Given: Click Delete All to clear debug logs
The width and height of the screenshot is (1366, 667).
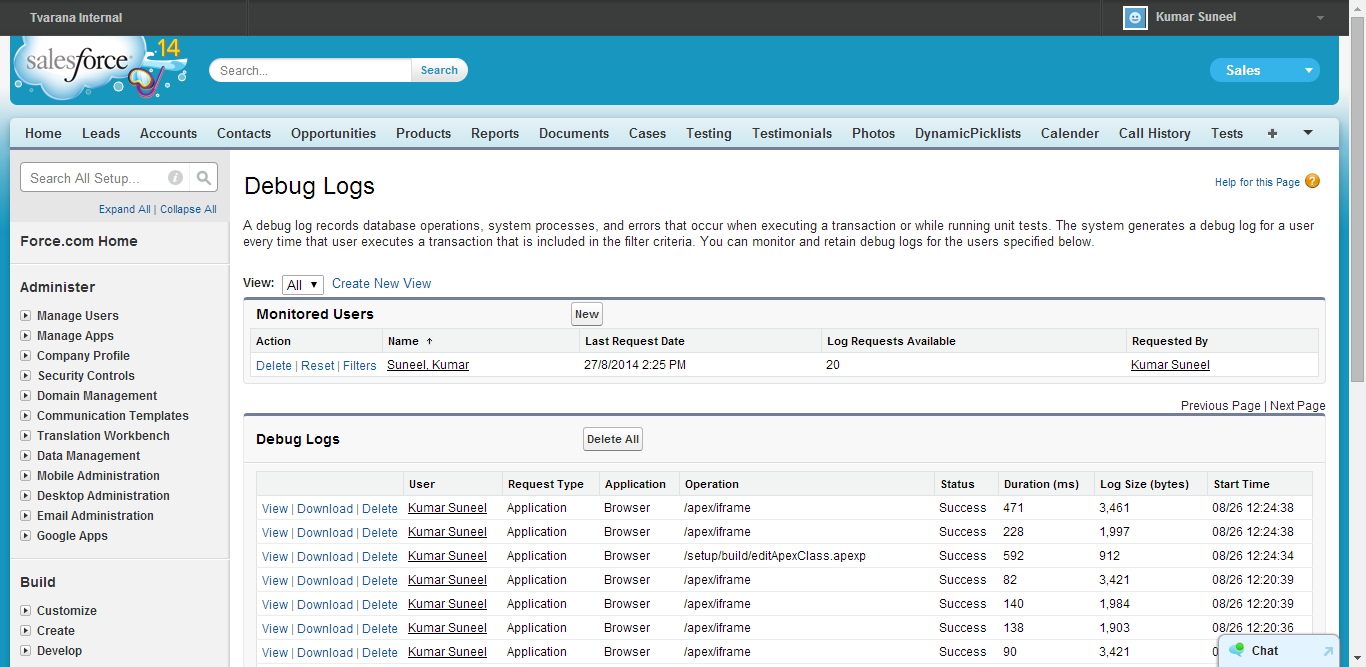Looking at the screenshot, I should (x=612, y=438).
